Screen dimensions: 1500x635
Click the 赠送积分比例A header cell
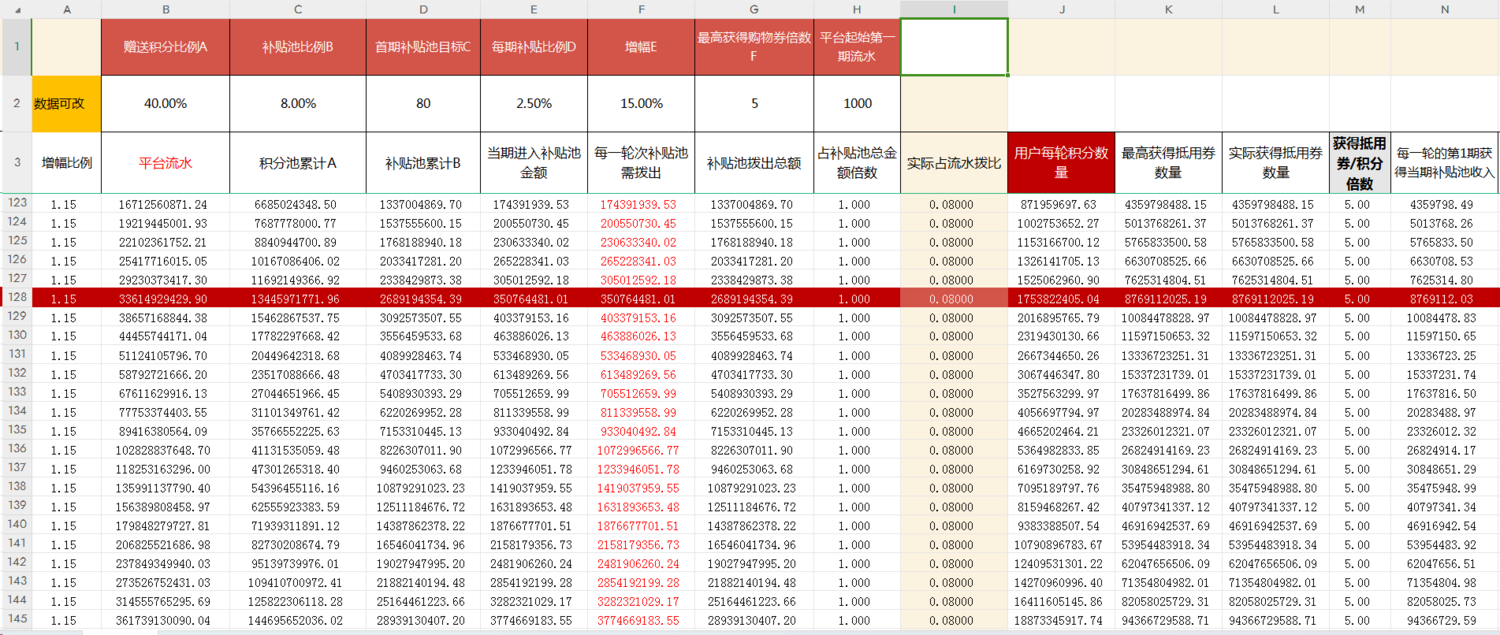point(166,46)
